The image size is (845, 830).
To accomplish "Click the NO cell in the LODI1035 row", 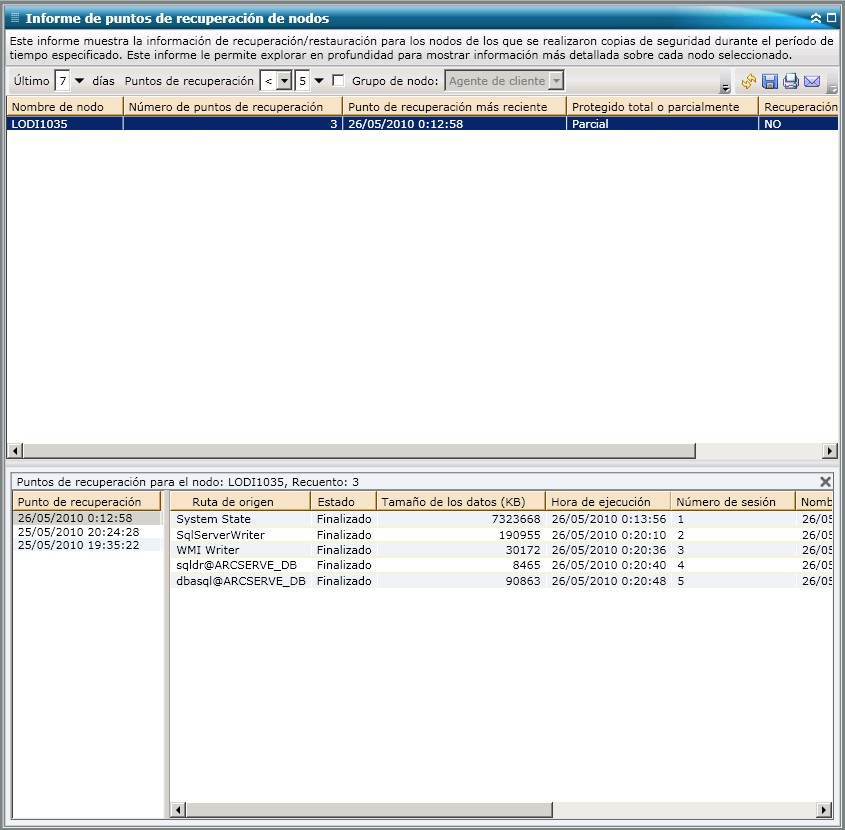I will (799, 123).
